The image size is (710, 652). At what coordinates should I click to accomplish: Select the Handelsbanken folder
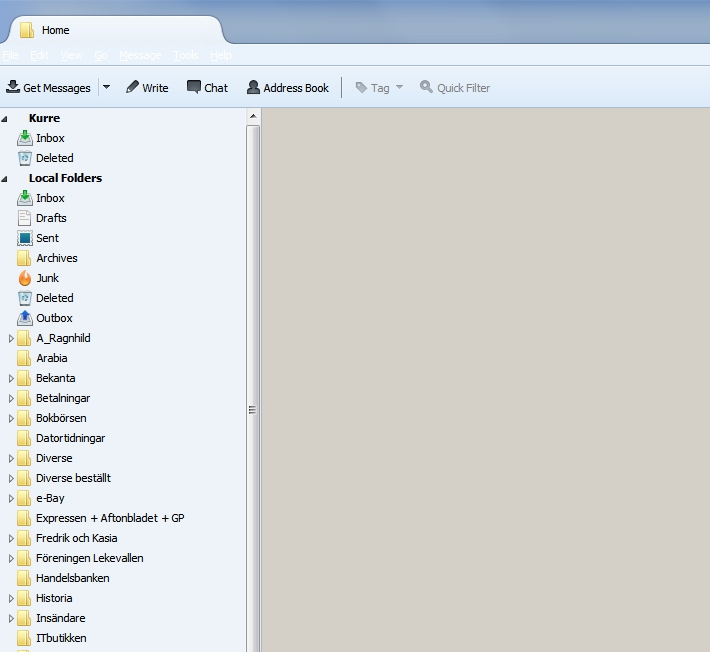(72, 578)
